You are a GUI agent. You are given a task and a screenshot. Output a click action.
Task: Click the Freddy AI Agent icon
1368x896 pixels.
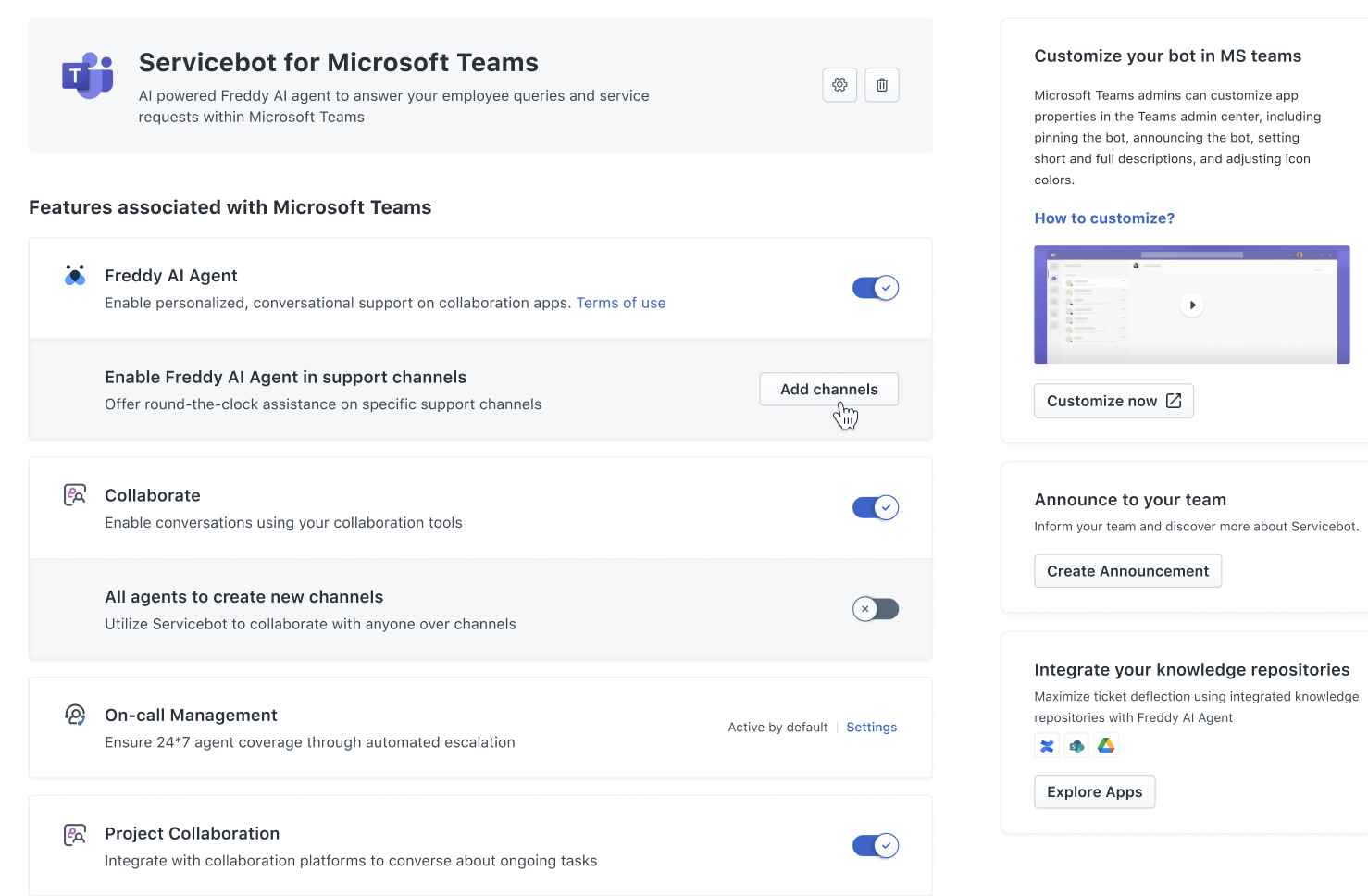(x=75, y=275)
